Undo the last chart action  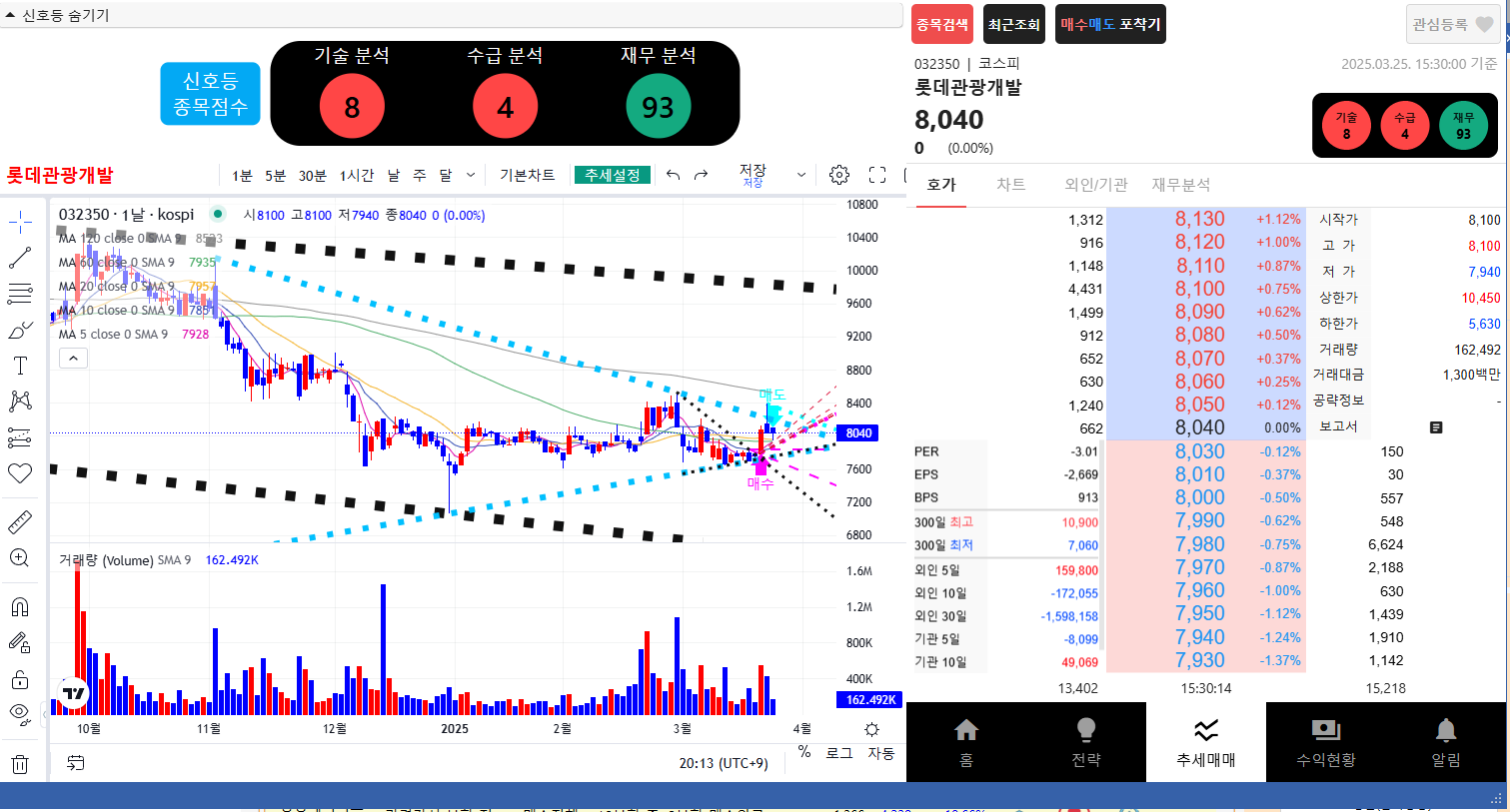674,175
